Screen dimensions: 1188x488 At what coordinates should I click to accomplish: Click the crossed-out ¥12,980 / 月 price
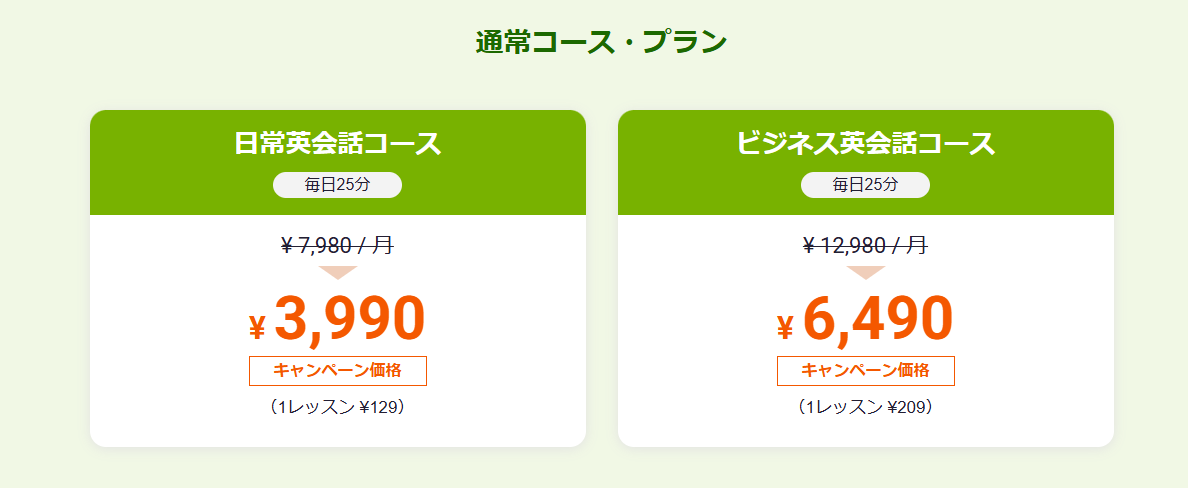(x=865, y=245)
